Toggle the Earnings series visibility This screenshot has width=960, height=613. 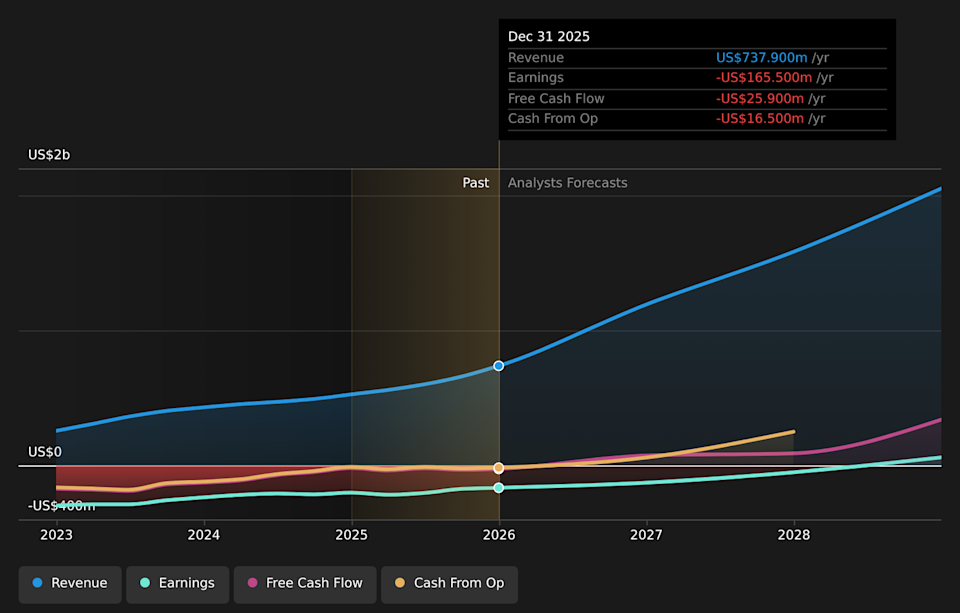click(x=177, y=583)
